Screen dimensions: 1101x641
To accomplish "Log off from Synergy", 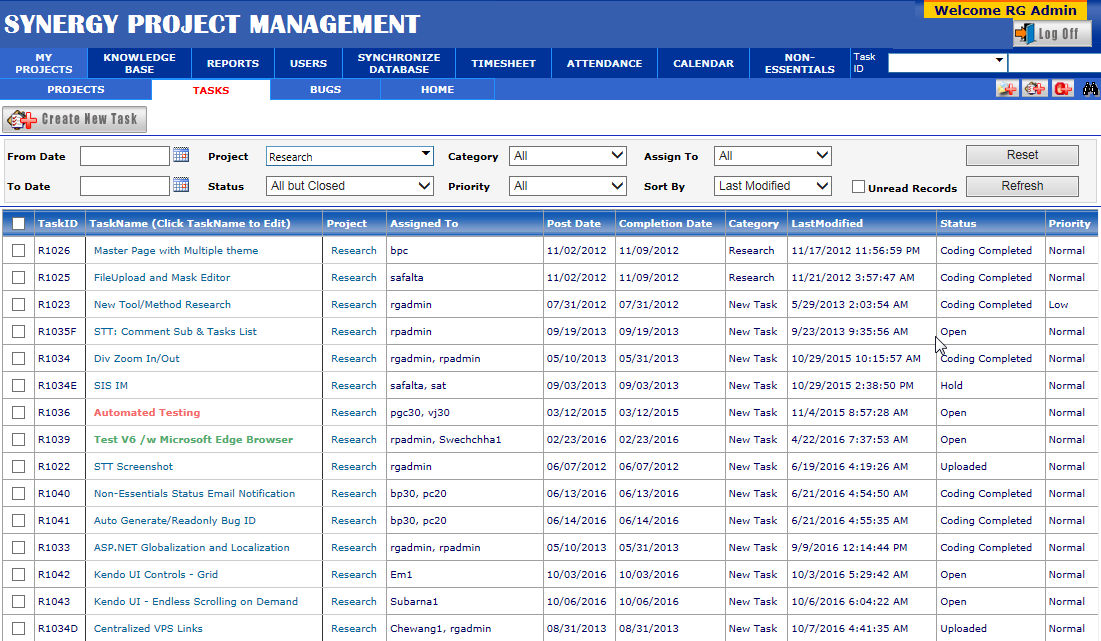I will coord(1052,34).
